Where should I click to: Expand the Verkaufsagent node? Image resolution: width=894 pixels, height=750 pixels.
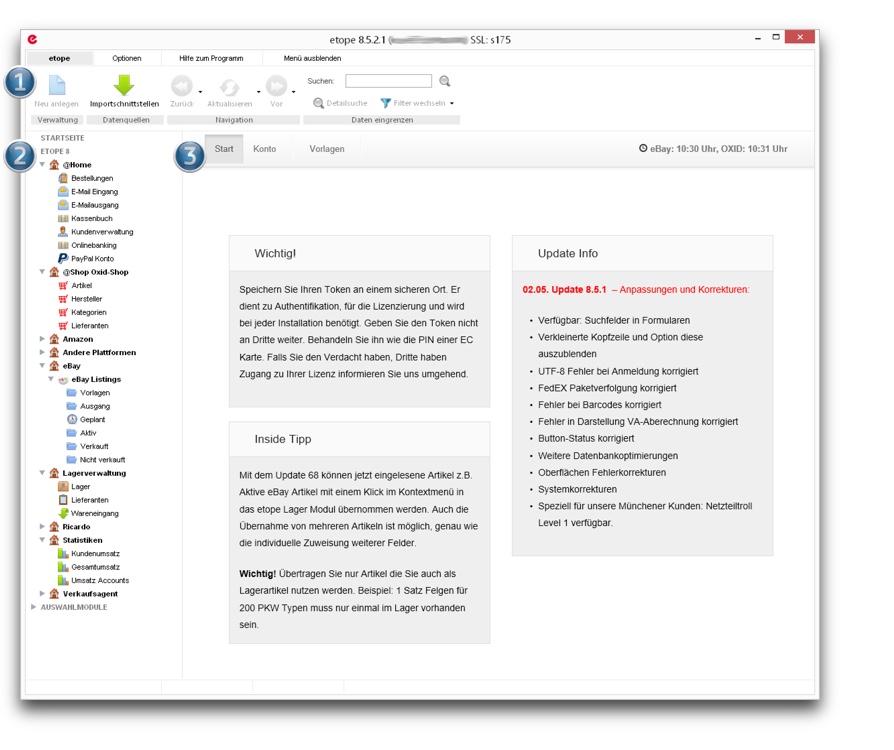[x=42, y=593]
